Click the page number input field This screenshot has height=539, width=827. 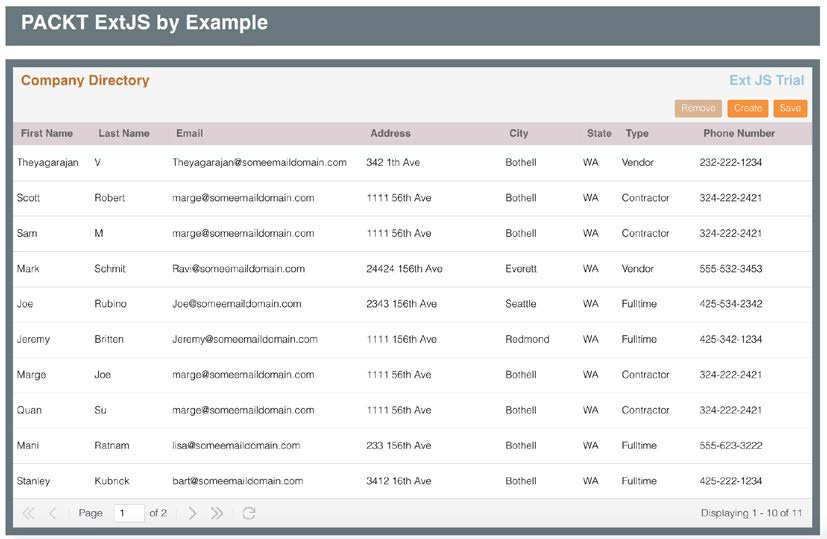pos(129,513)
